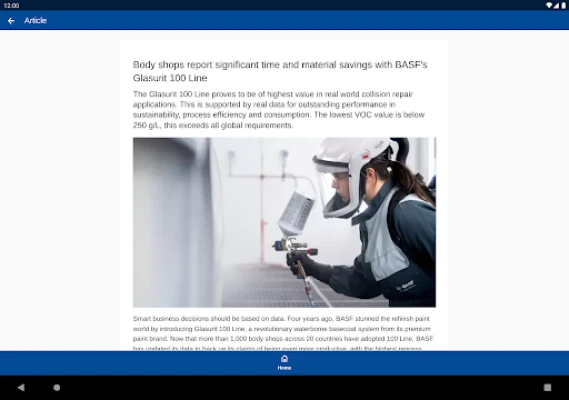The width and height of the screenshot is (569, 400).
Task: Tap the cellular signal status icon
Action: click(x=556, y=5)
